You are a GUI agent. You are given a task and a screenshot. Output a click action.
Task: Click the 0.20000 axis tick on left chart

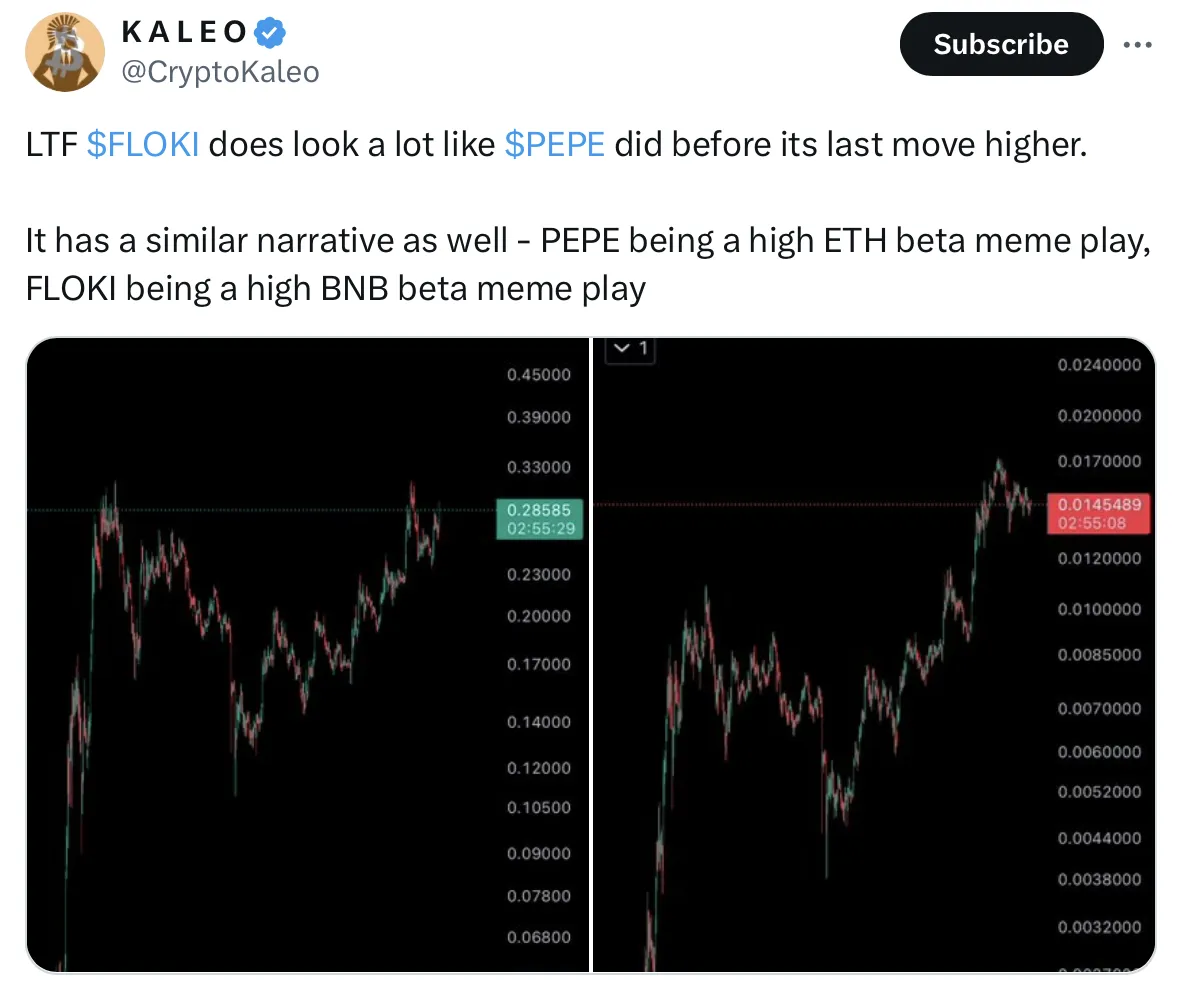(x=539, y=616)
